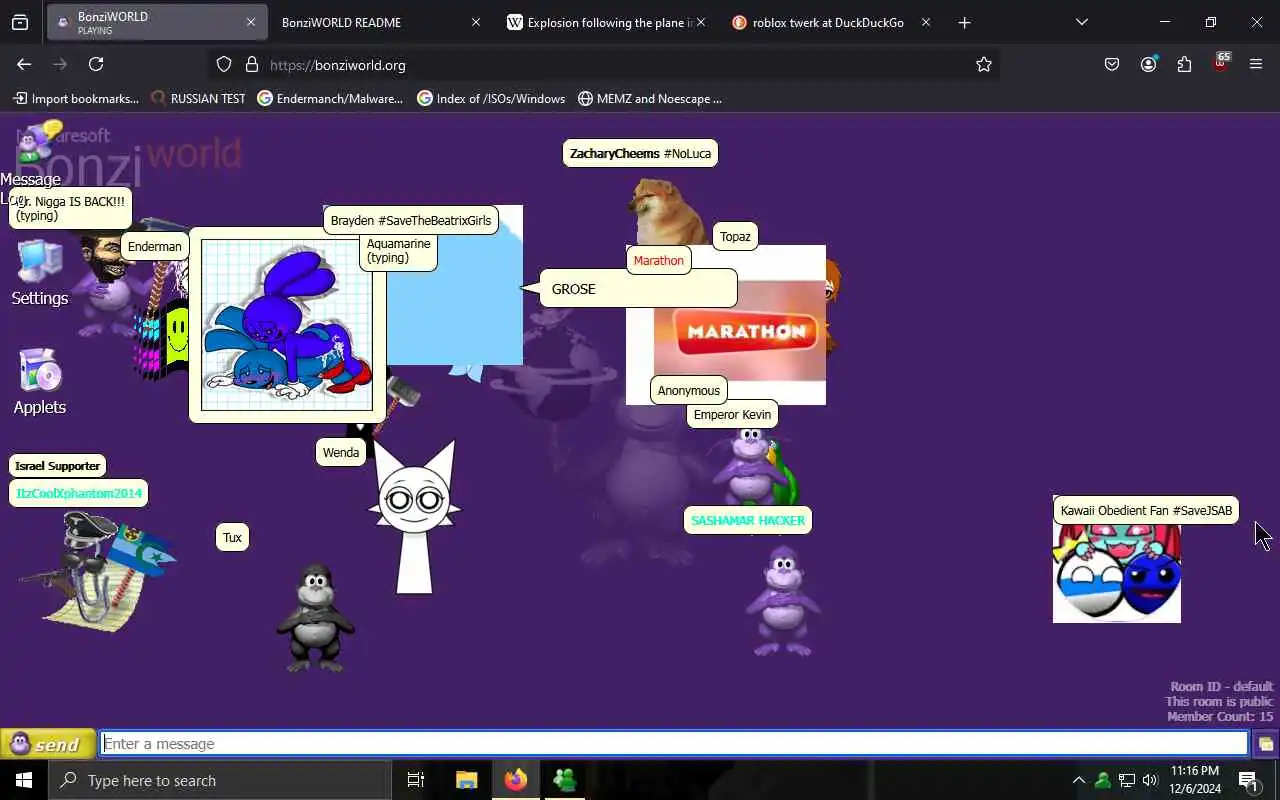Open the Firefox application menu
Screen dimensions: 1280x800
(x=1256, y=64)
